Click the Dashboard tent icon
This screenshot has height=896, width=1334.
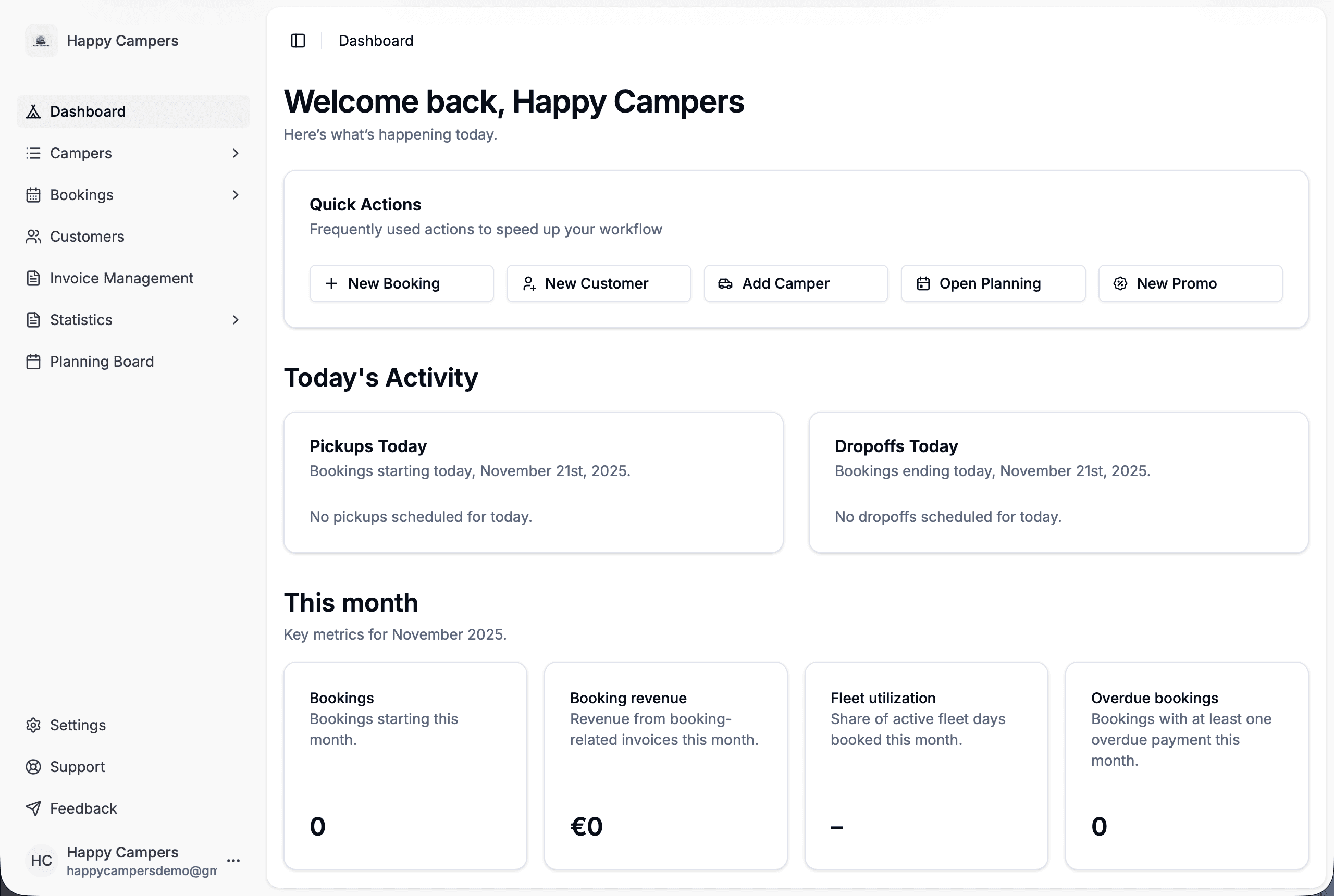pos(33,111)
